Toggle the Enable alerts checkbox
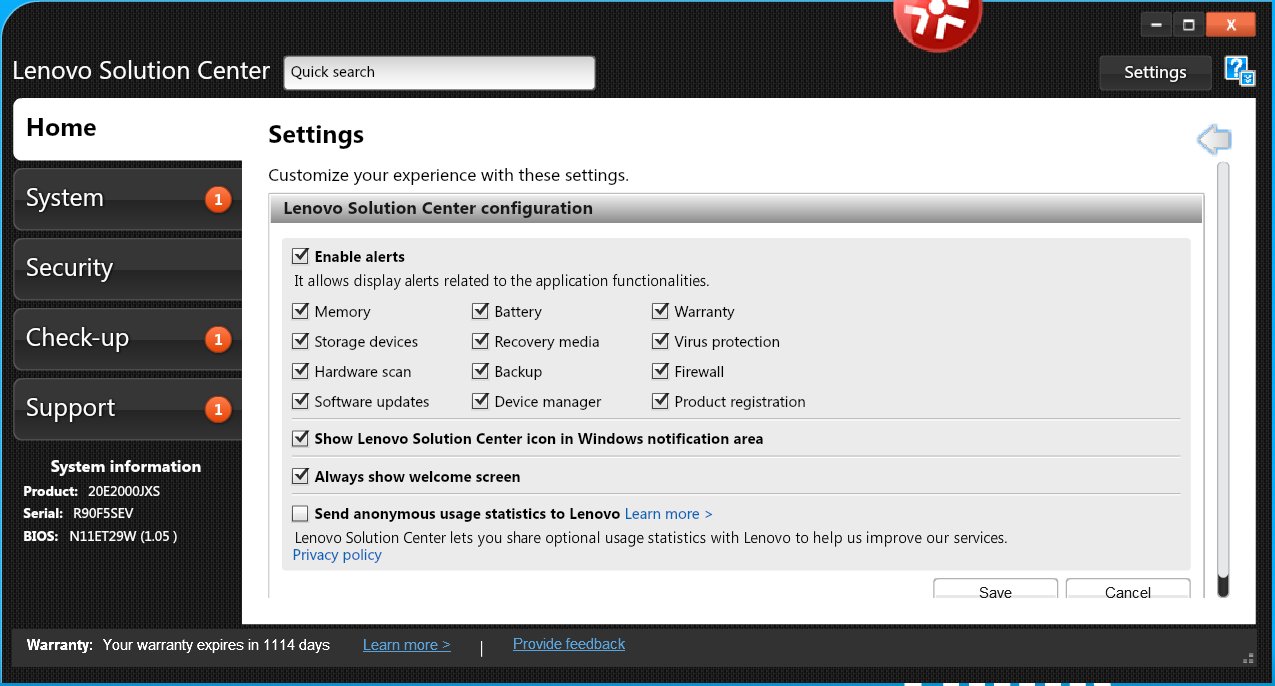 pos(300,256)
